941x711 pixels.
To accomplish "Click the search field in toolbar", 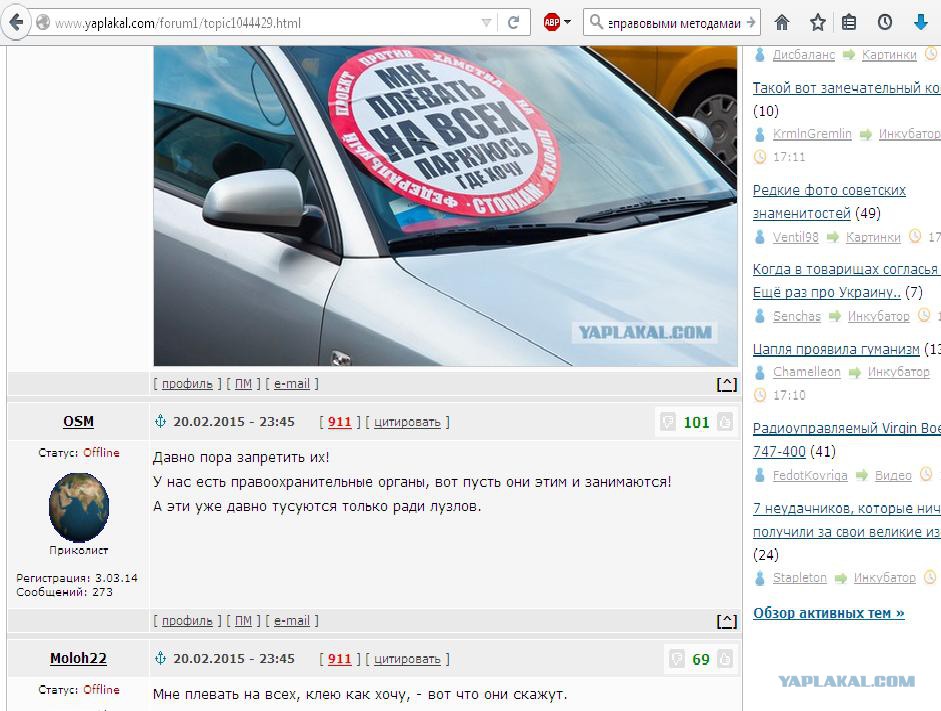I will click(x=674, y=23).
